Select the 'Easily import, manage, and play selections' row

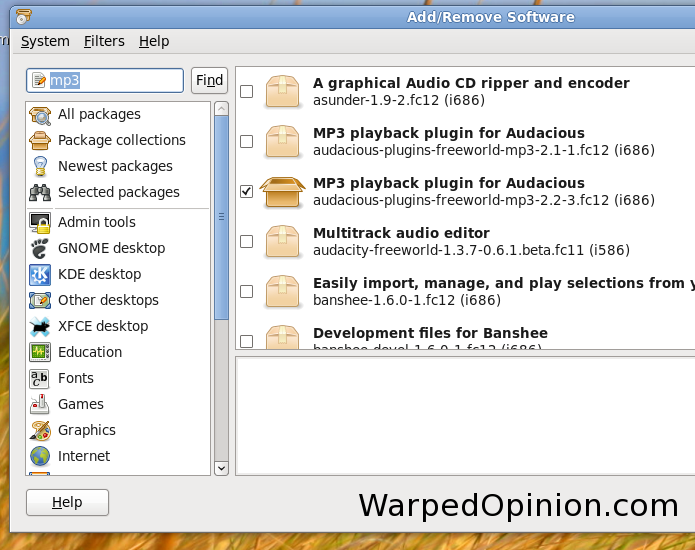(465, 292)
